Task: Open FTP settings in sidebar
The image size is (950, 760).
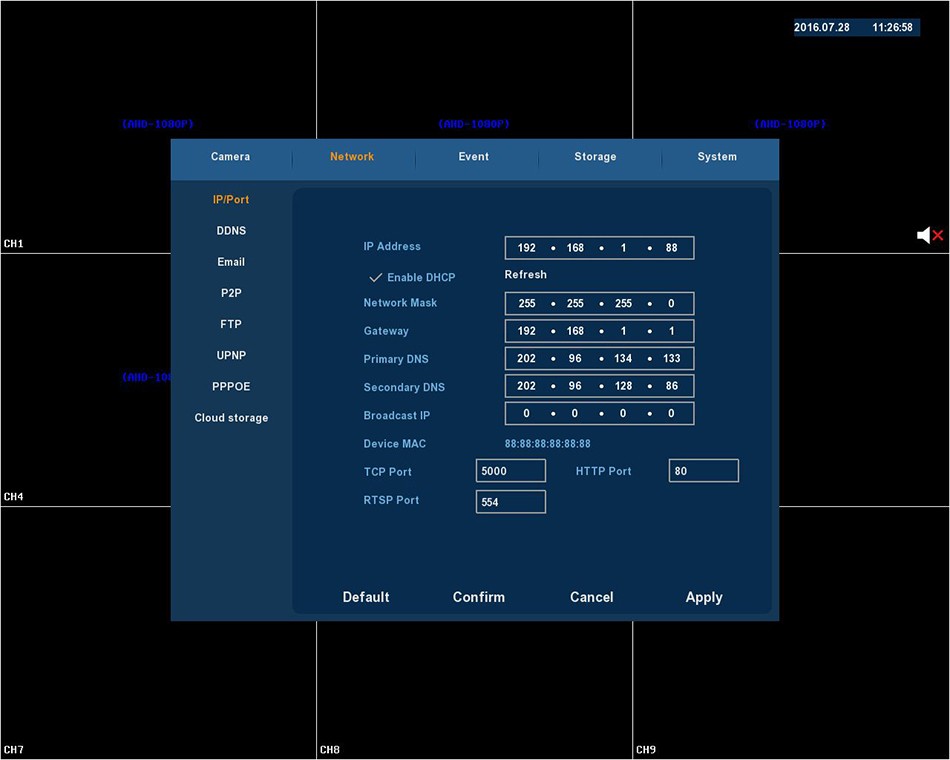Action: [x=231, y=324]
